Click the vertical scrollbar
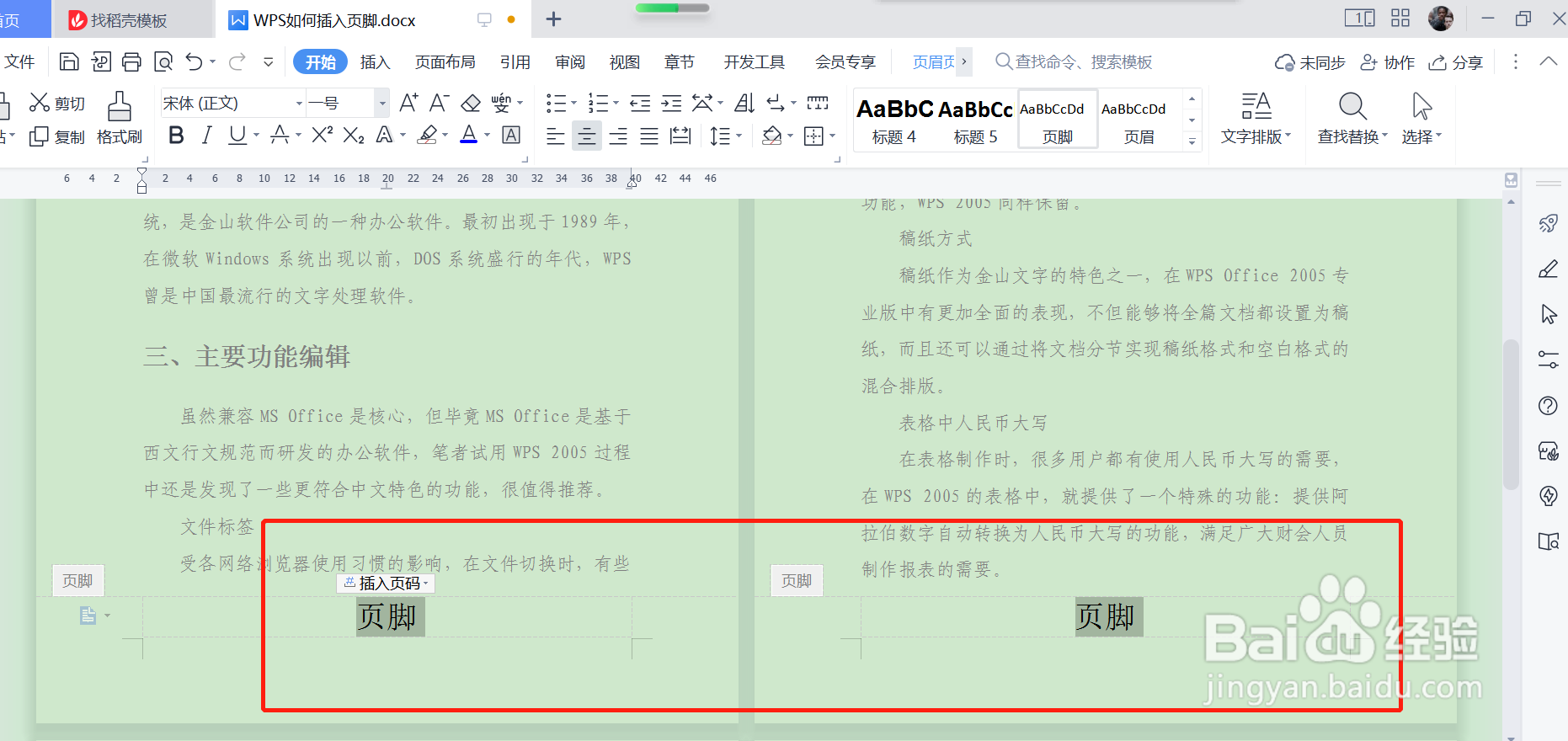1568x741 pixels. (1512, 414)
